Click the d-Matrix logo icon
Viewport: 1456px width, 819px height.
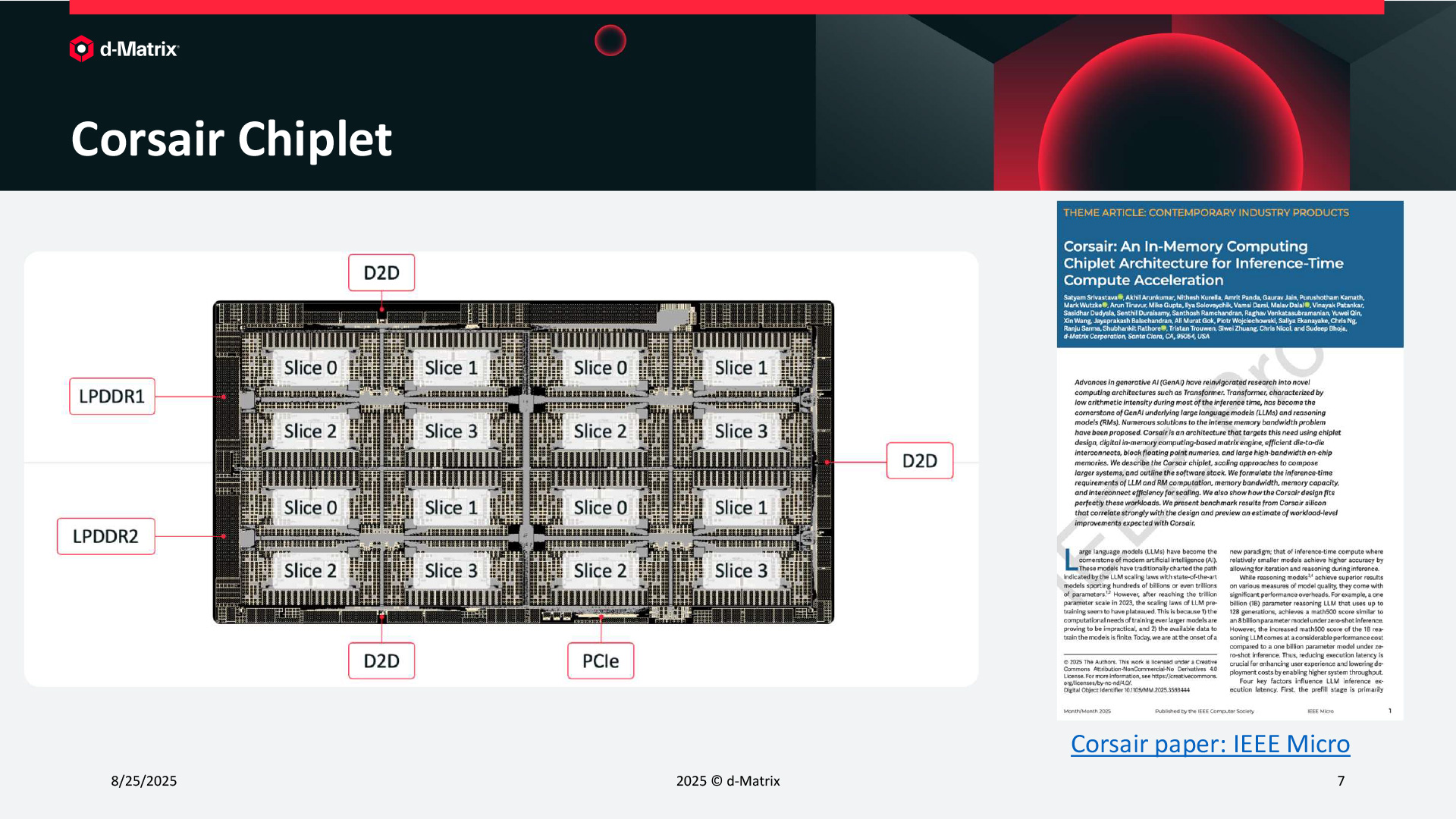pos(81,49)
